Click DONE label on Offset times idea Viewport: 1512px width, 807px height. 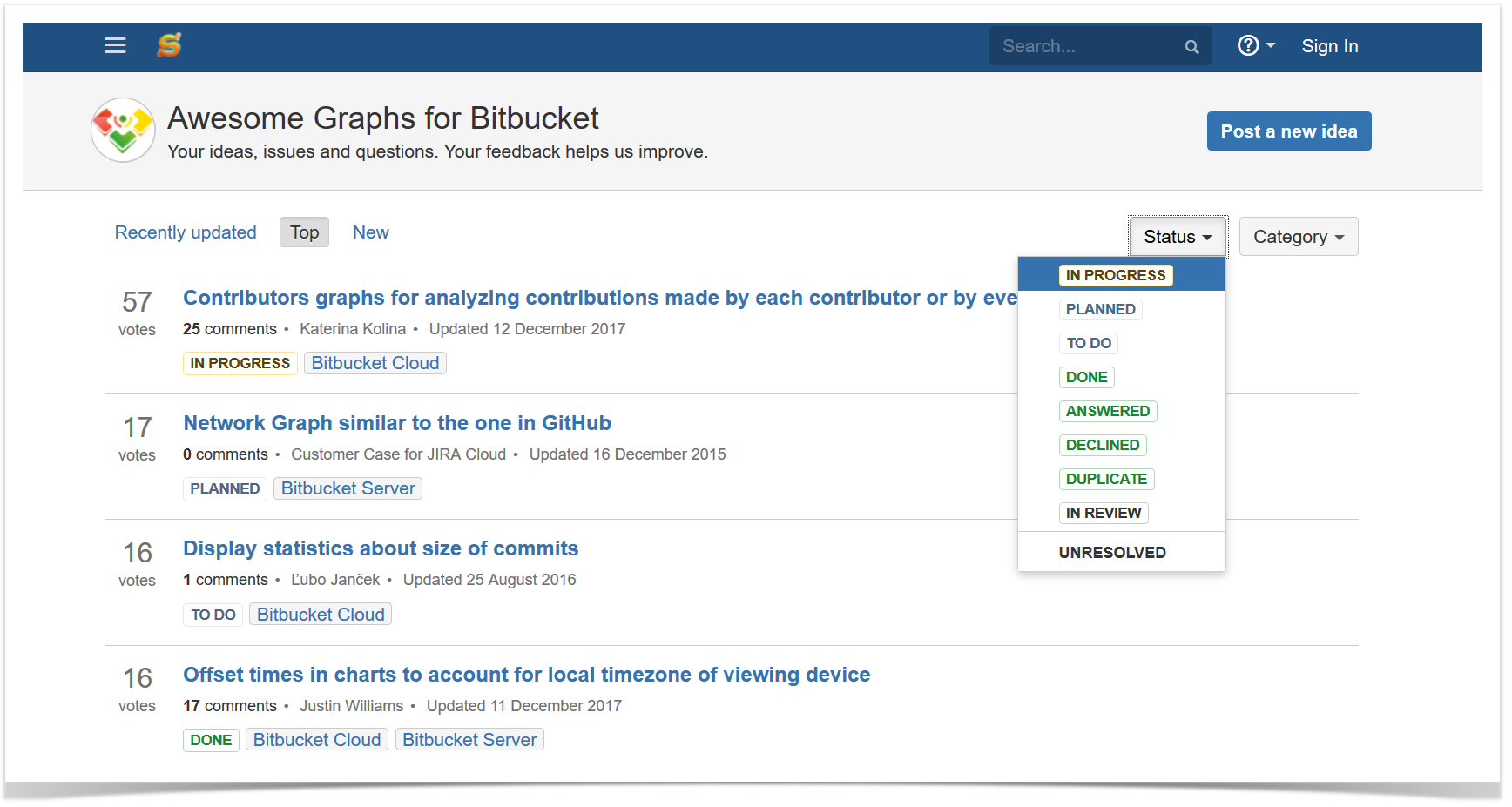pyautogui.click(x=211, y=740)
